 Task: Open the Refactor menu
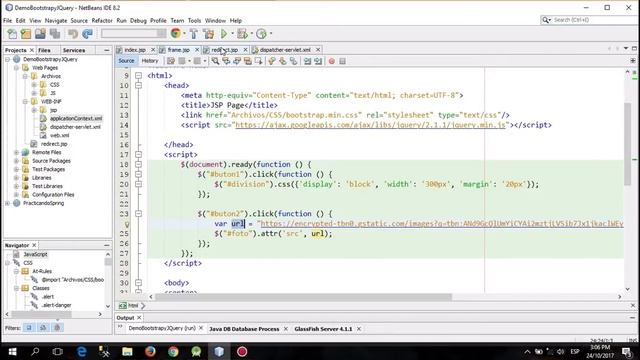[102, 20]
